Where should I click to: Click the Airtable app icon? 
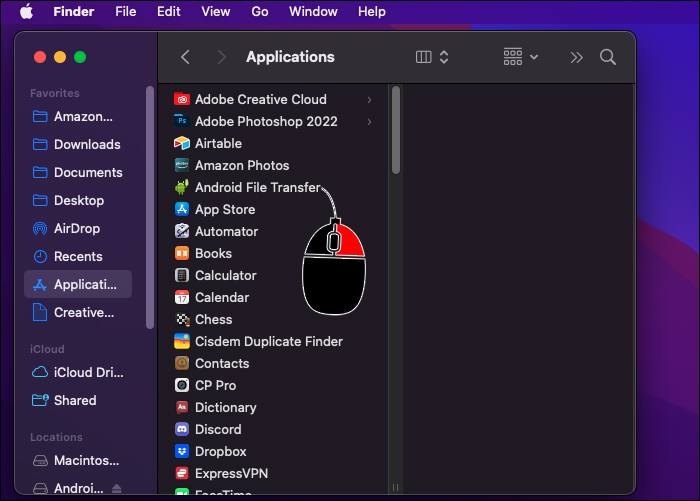click(x=182, y=143)
